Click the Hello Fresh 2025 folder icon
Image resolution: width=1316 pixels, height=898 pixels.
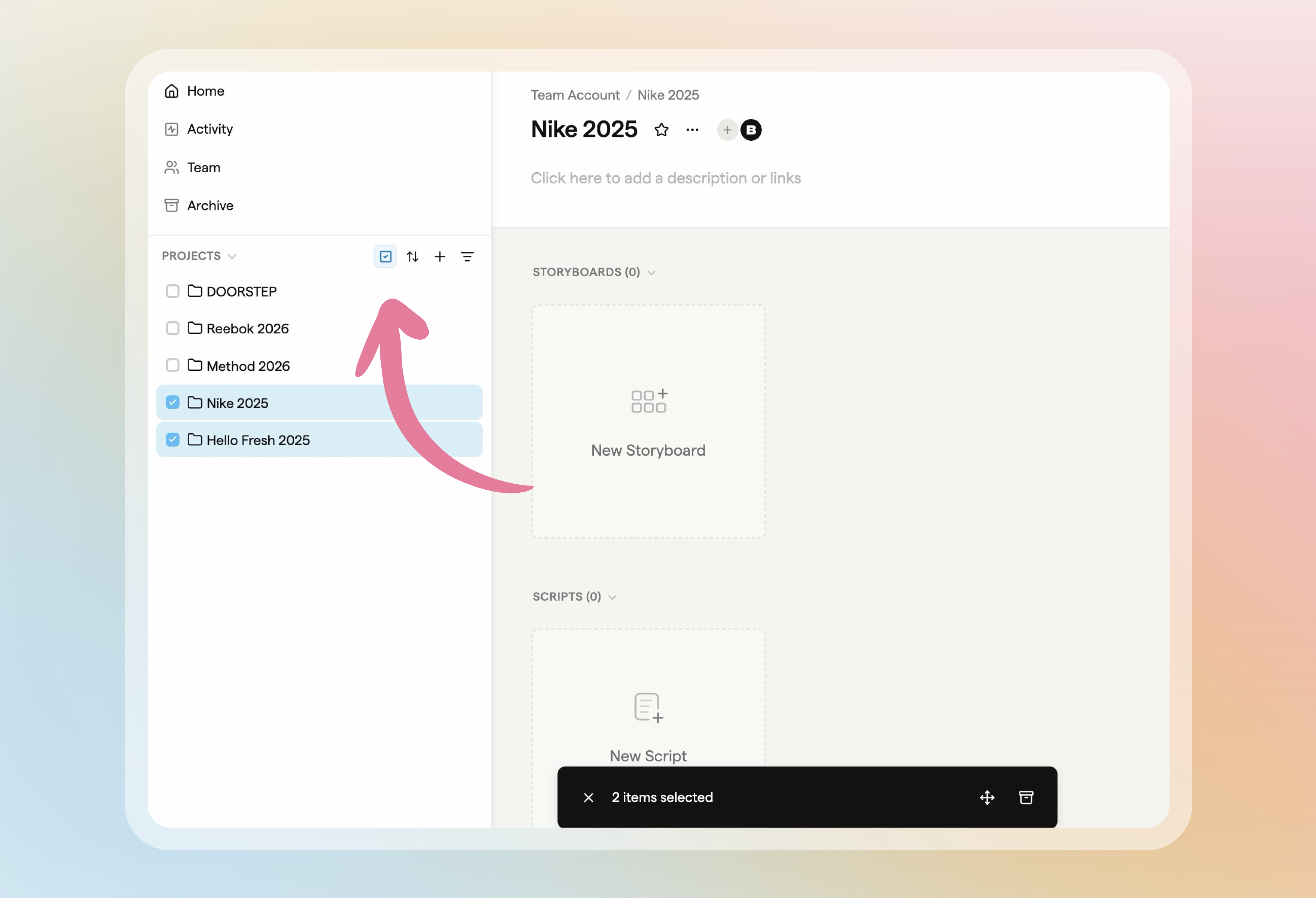pyautogui.click(x=195, y=440)
